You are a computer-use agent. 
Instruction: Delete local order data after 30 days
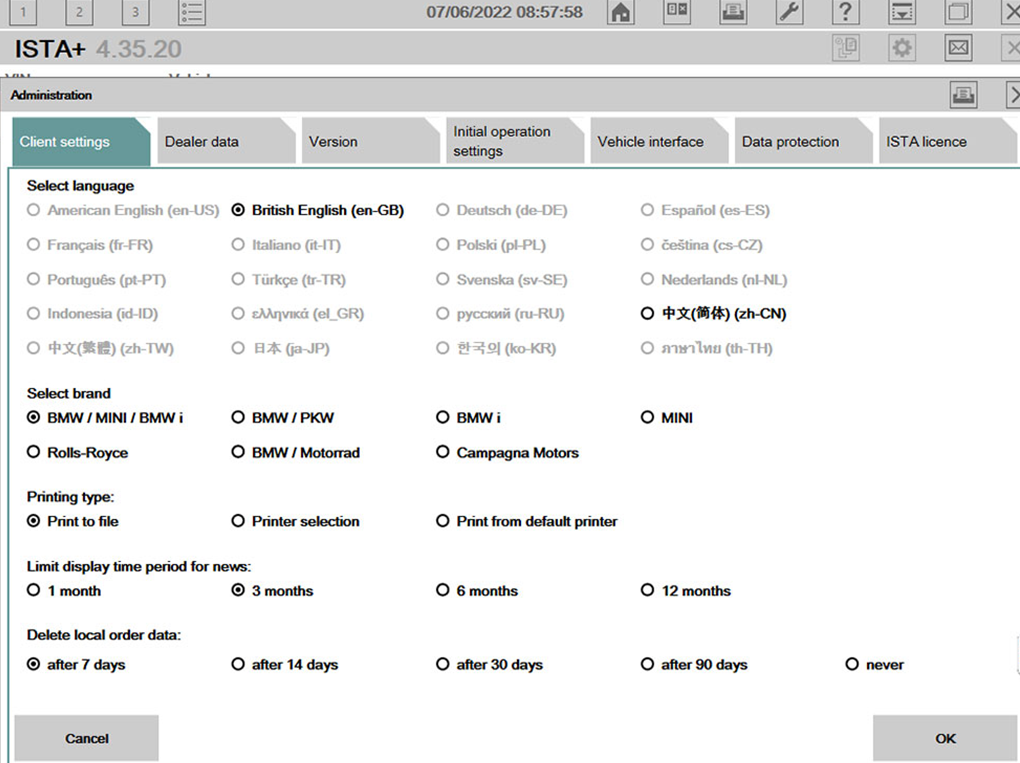tap(489, 664)
